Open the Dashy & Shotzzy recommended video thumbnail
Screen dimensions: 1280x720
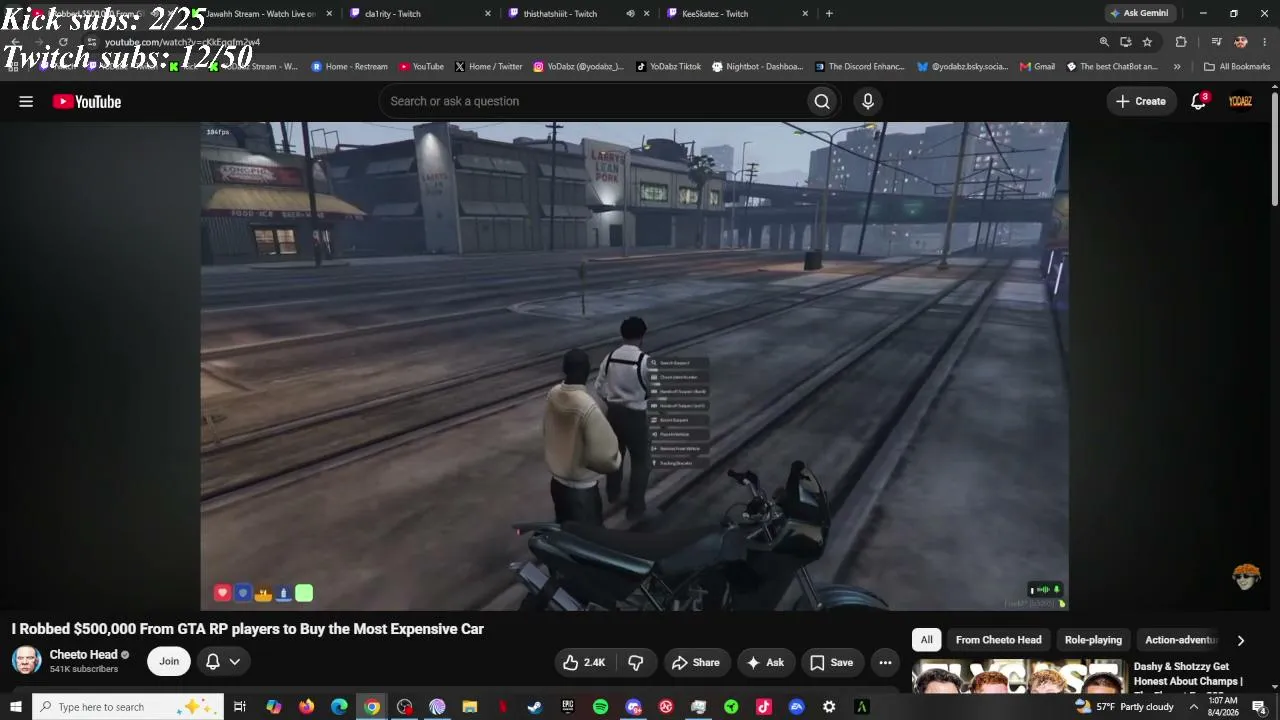tap(1019, 676)
